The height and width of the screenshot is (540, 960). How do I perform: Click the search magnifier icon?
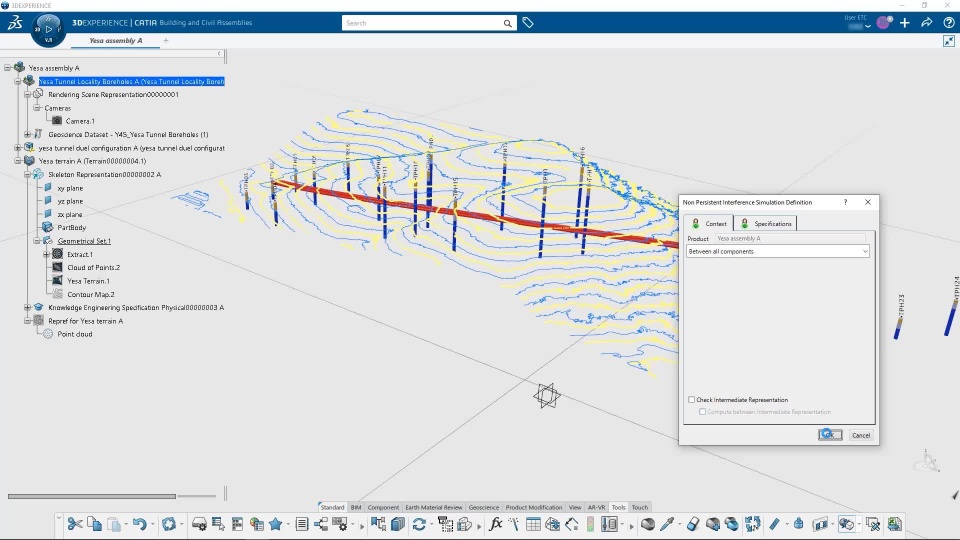point(508,23)
